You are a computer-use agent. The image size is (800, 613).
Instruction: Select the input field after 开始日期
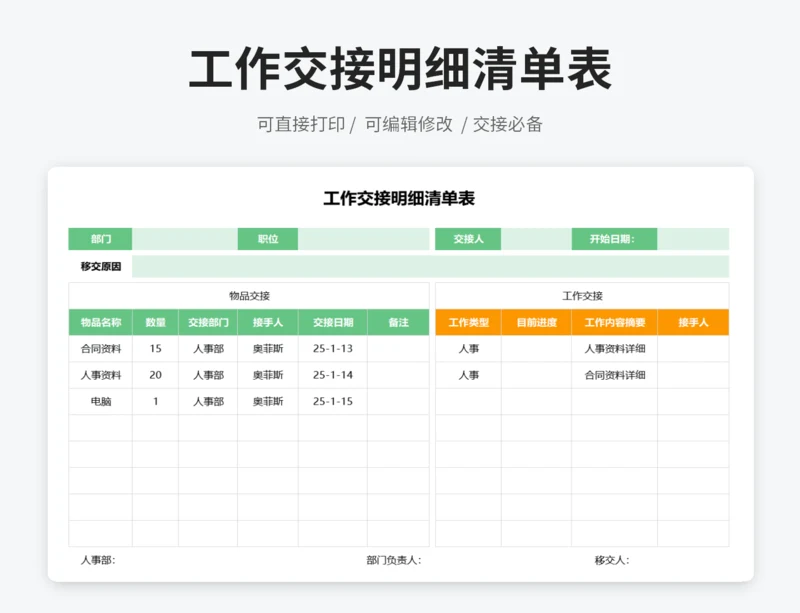point(692,239)
